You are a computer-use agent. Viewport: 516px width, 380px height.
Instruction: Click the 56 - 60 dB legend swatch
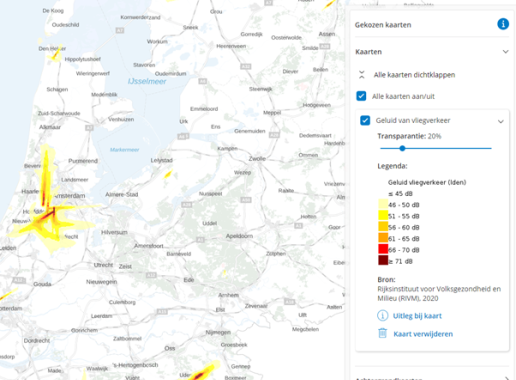[383, 227]
